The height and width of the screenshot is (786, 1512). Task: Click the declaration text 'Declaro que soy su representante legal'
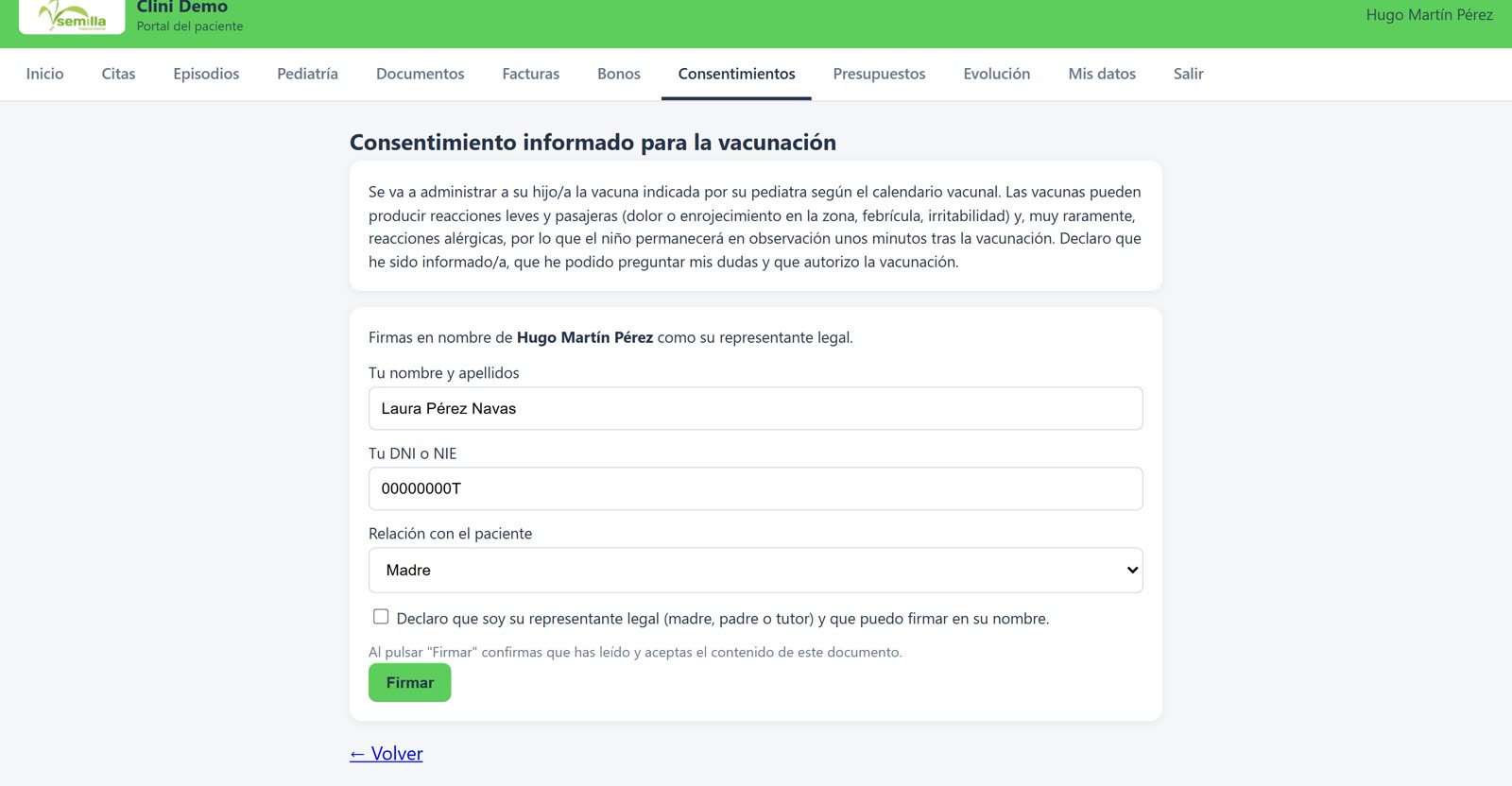[x=723, y=619]
